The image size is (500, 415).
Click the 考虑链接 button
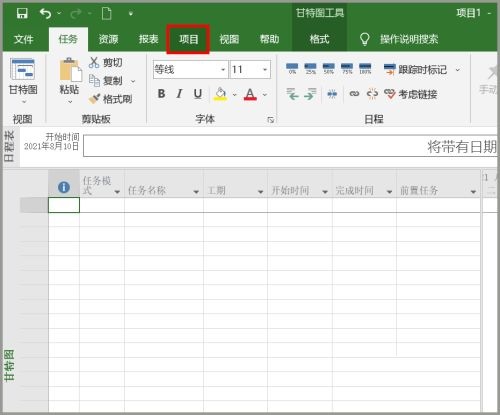pos(411,94)
